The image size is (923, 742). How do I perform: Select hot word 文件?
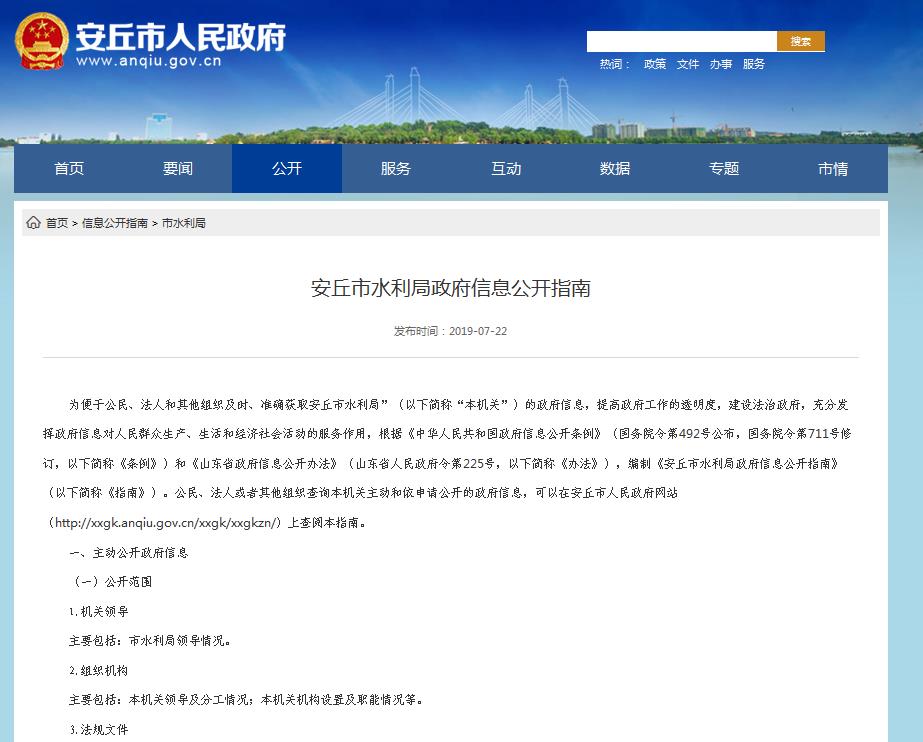pyautogui.click(x=688, y=64)
